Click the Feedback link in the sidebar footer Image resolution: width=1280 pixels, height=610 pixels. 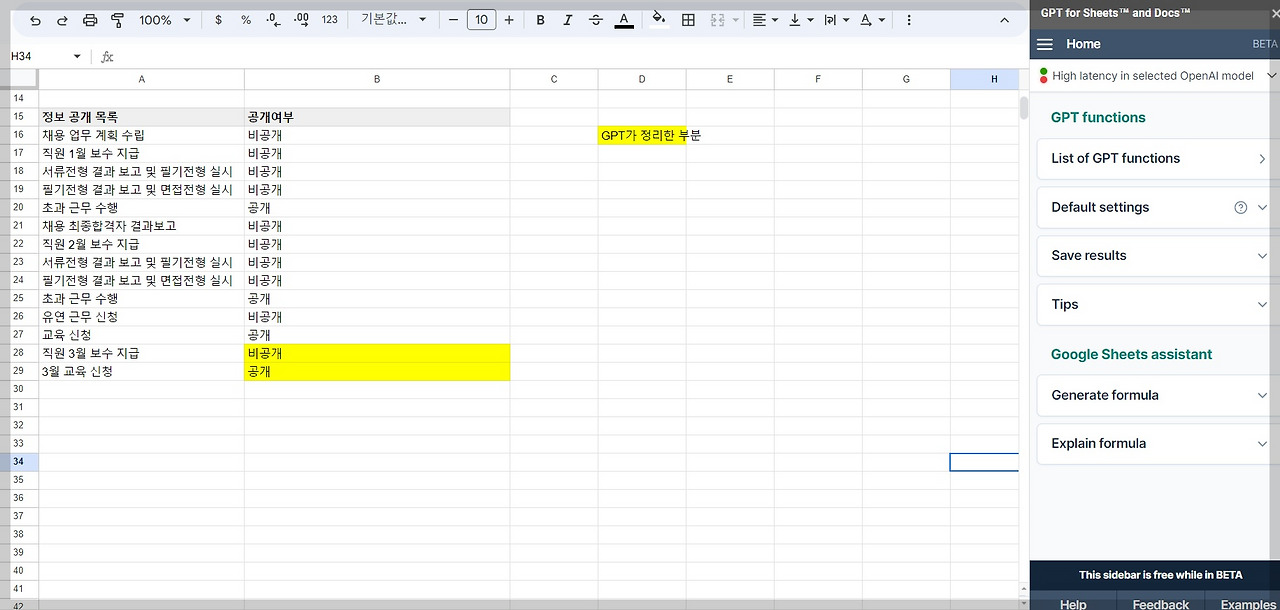[1160, 603]
